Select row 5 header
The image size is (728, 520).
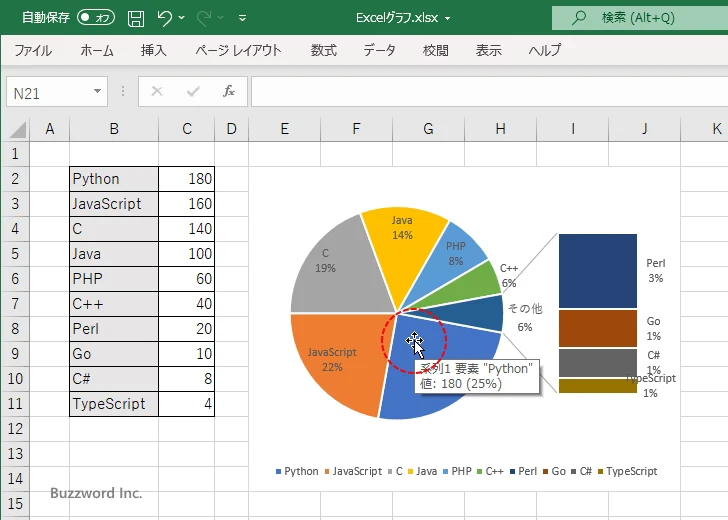point(15,254)
